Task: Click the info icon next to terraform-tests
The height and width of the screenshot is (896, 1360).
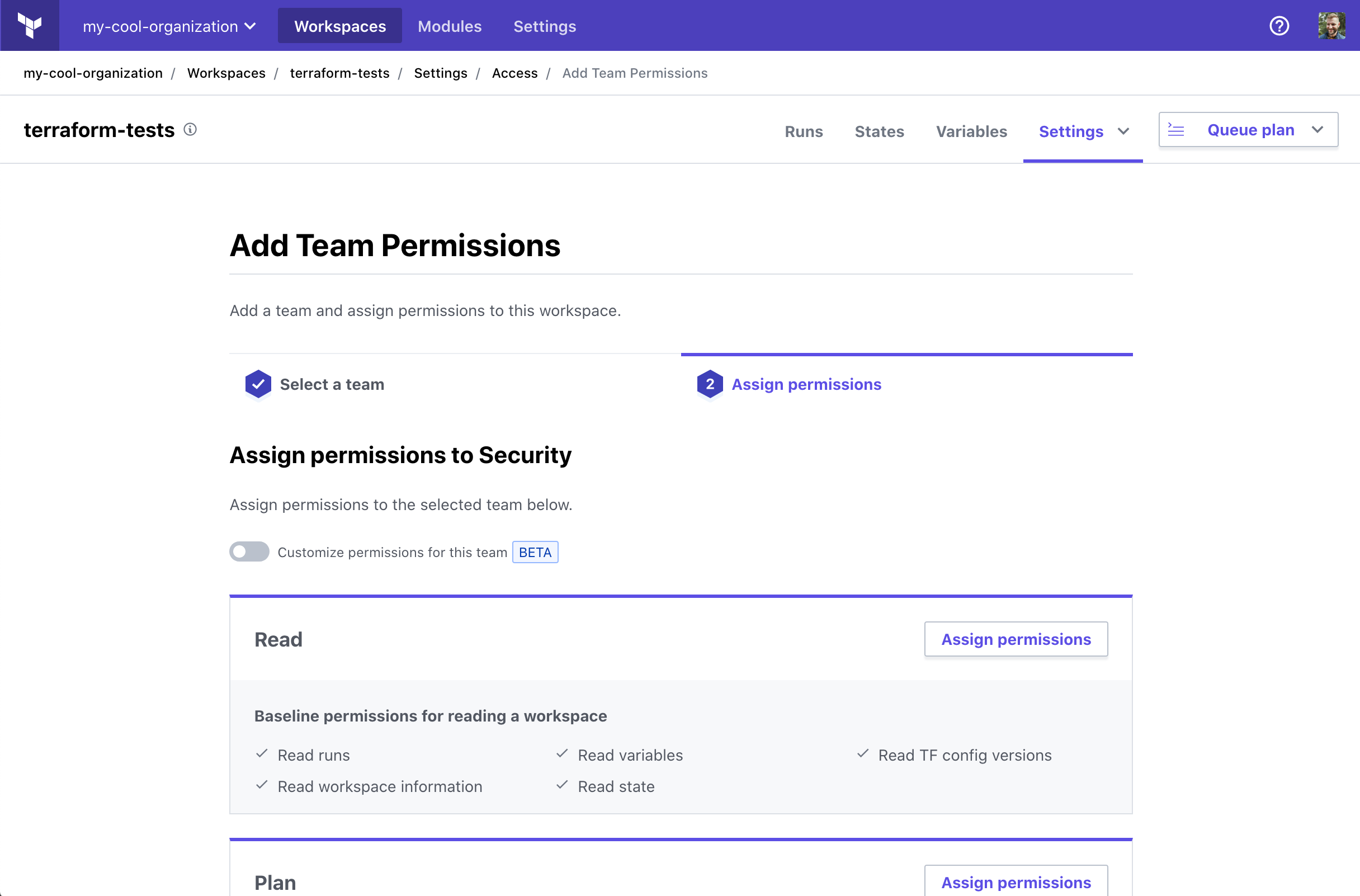Action: (x=190, y=130)
